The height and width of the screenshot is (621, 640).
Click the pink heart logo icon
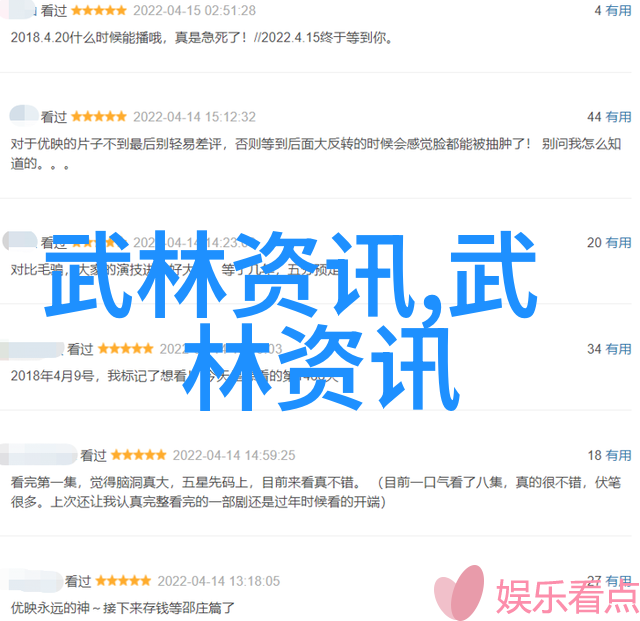click(459, 592)
